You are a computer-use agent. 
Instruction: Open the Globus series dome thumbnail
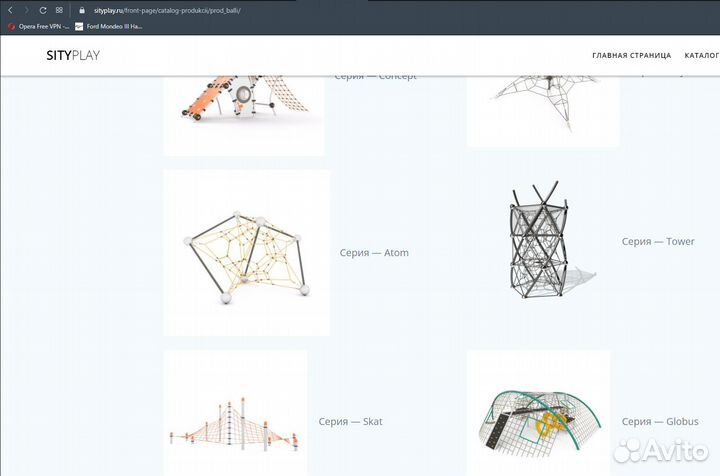coord(539,413)
